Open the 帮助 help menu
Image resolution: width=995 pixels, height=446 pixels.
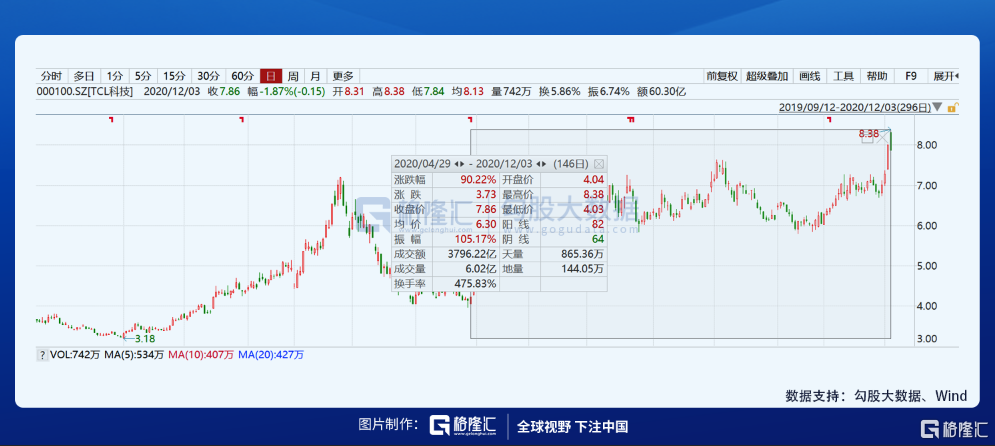point(877,76)
